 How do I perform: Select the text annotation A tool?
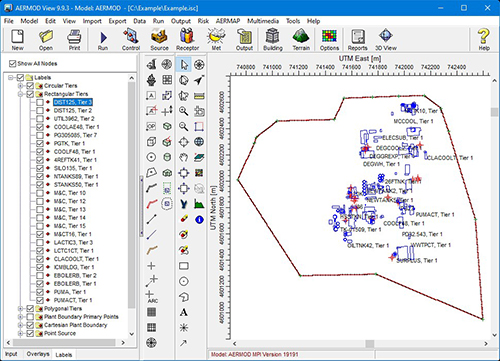[x=184, y=312]
